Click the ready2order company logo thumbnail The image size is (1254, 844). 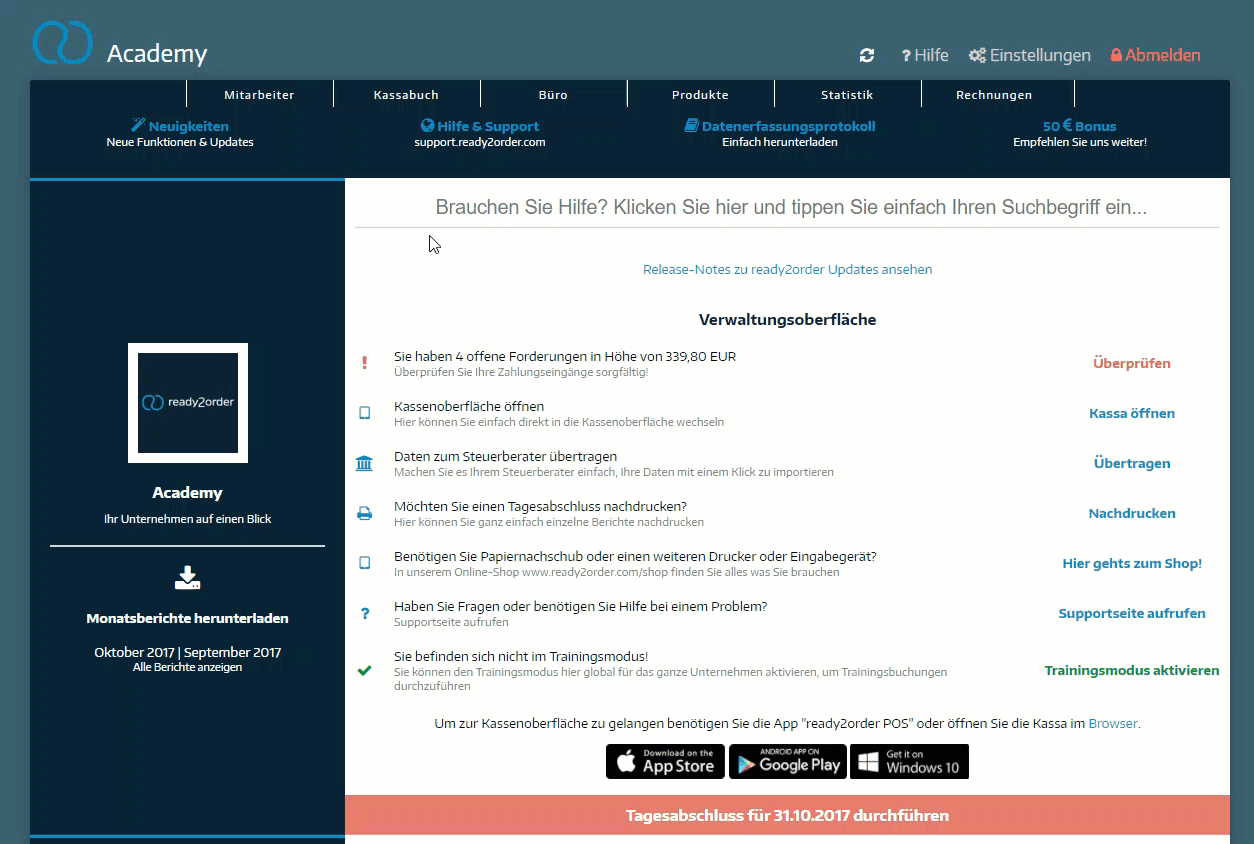click(188, 403)
